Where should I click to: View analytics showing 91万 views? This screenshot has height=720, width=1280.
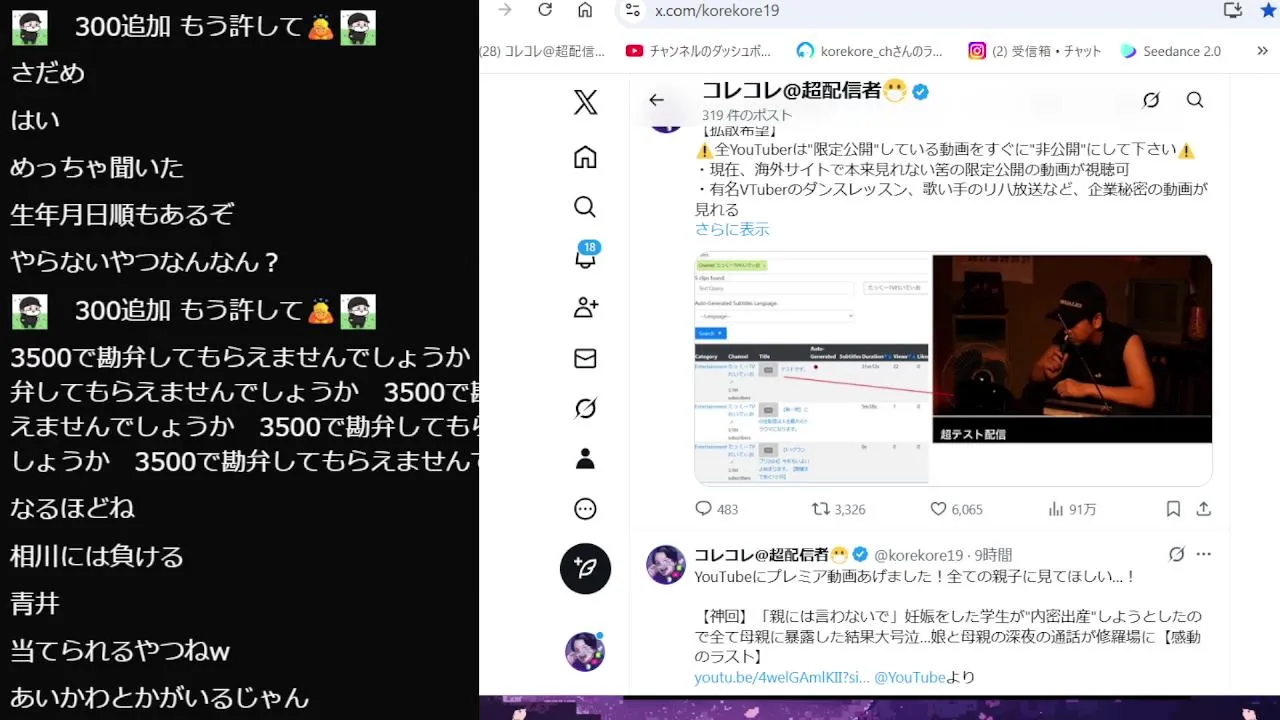point(1072,509)
